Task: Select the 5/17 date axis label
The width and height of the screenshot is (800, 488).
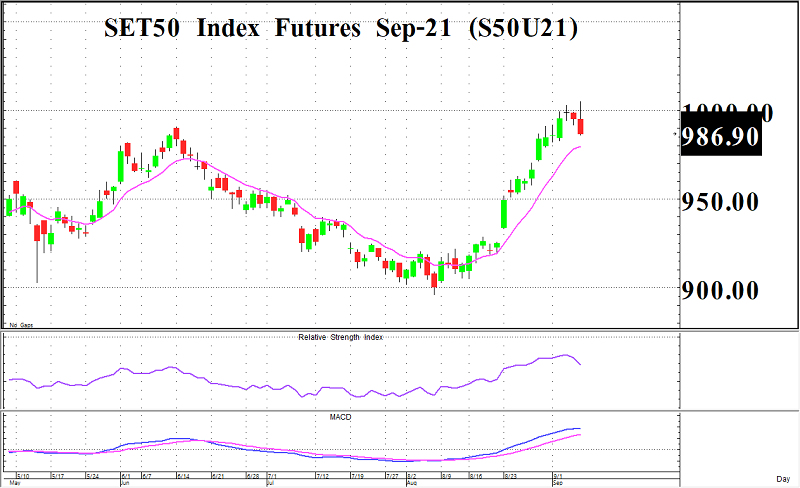Action: tap(58, 476)
